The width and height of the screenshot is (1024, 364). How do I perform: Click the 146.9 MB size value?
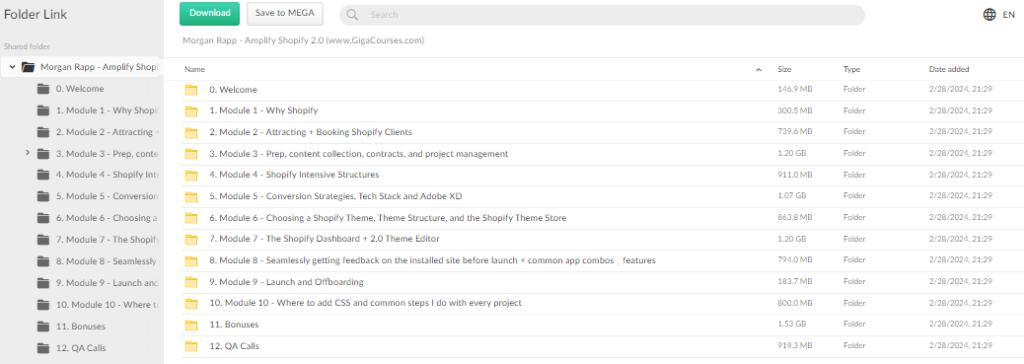click(795, 90)
